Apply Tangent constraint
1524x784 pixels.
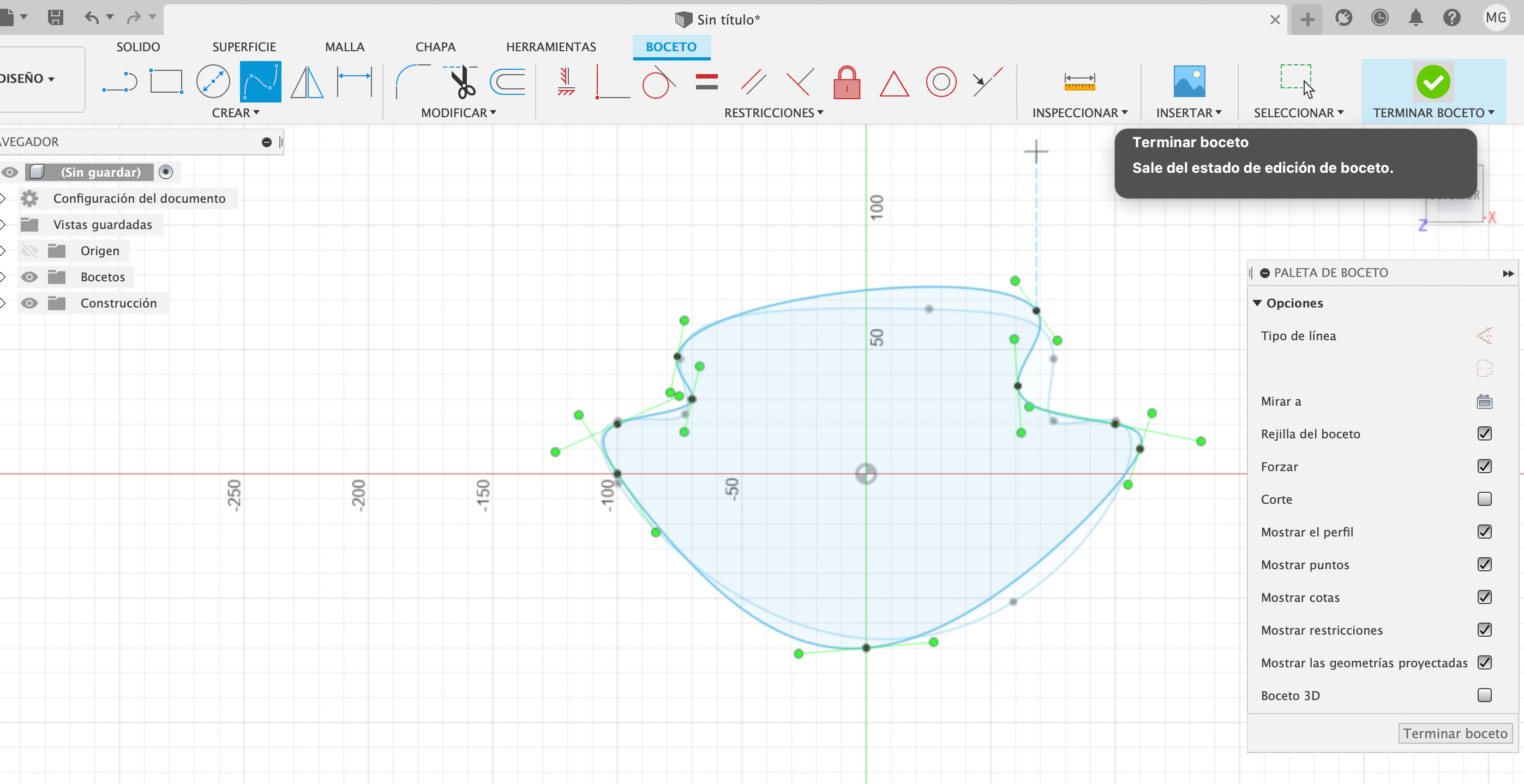(x=659, y=82)
